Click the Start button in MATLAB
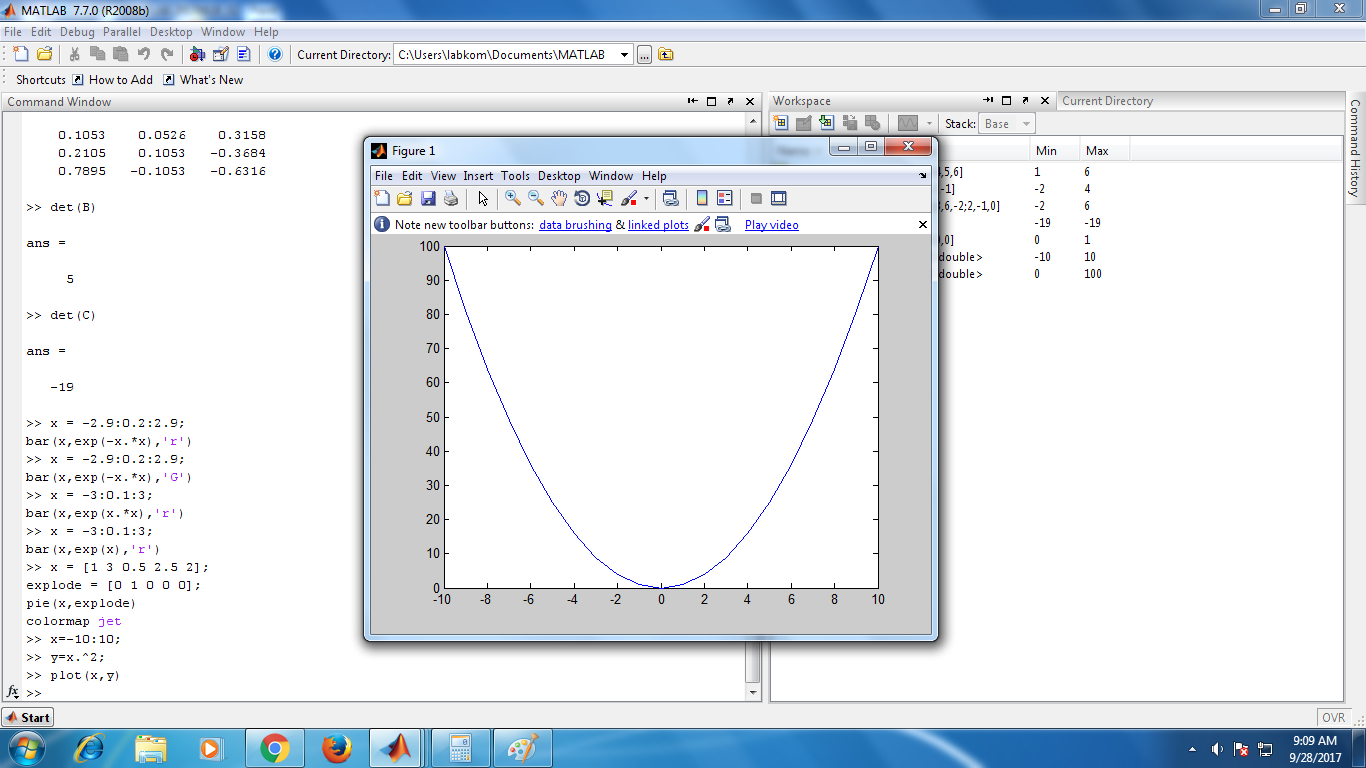 [x=28, y=717]
